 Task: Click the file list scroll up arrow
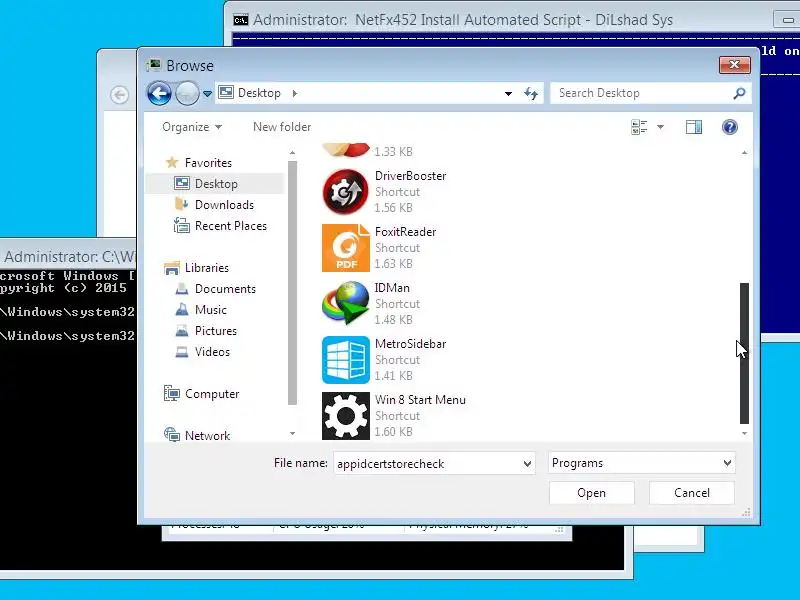point(744,153)
